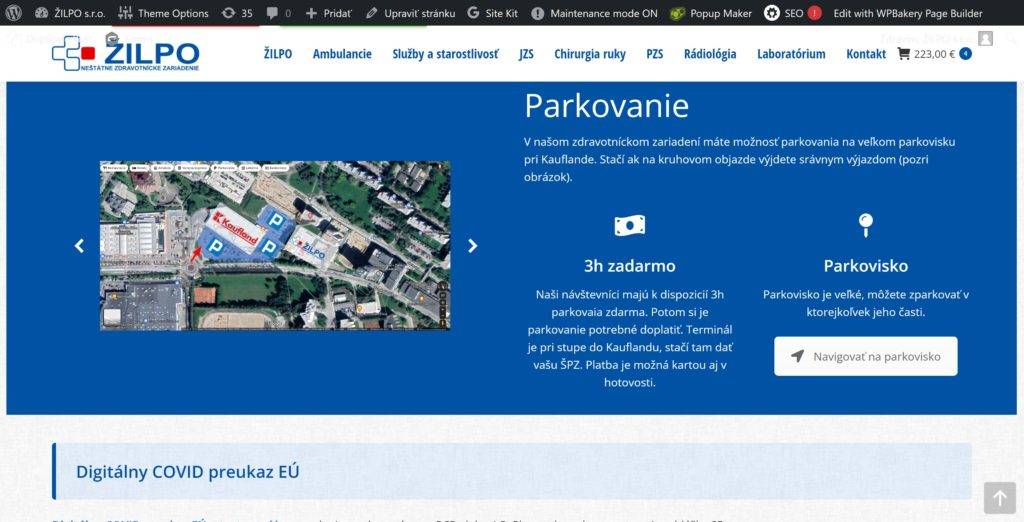This screenshot has height=522, width=1024.
Task: Click Upraviť stránku edit page link
Action: [411, 13]
